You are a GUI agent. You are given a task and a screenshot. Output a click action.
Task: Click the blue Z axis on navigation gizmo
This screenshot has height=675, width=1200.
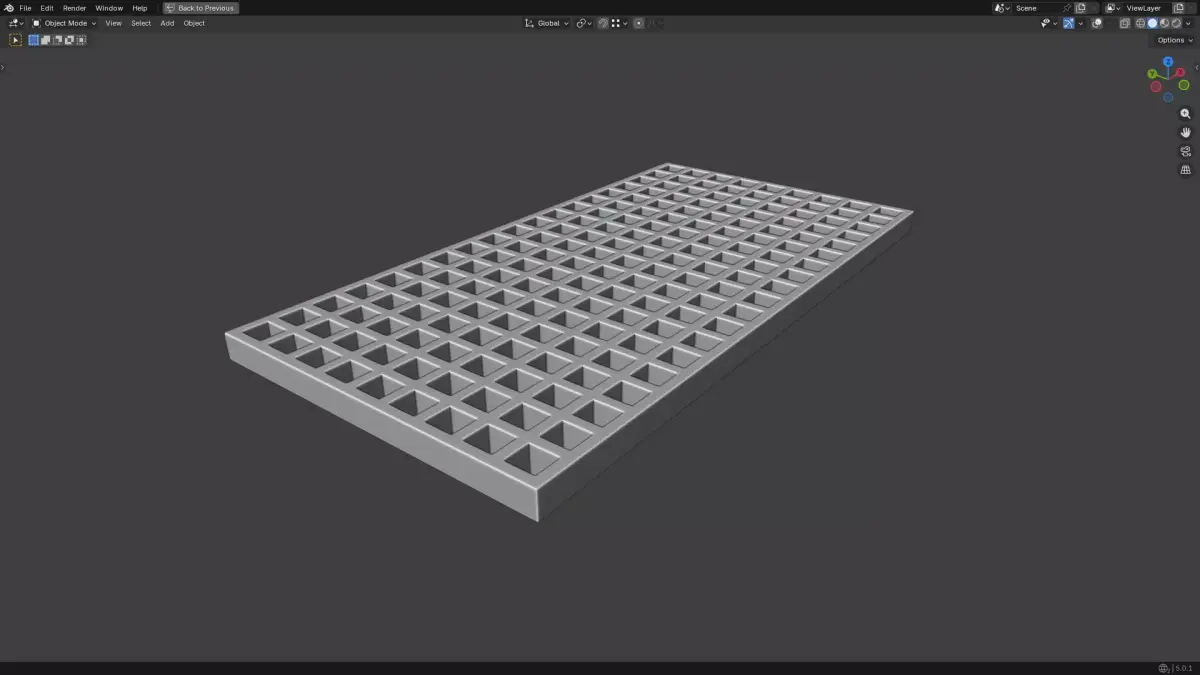point(1168,62)
